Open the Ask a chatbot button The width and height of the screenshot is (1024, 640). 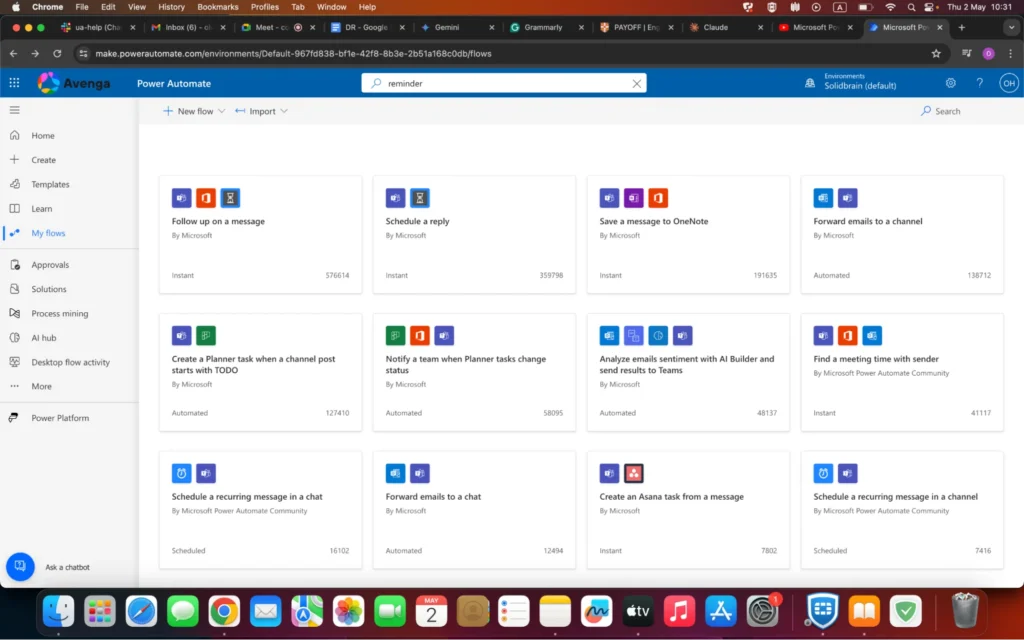20,566
